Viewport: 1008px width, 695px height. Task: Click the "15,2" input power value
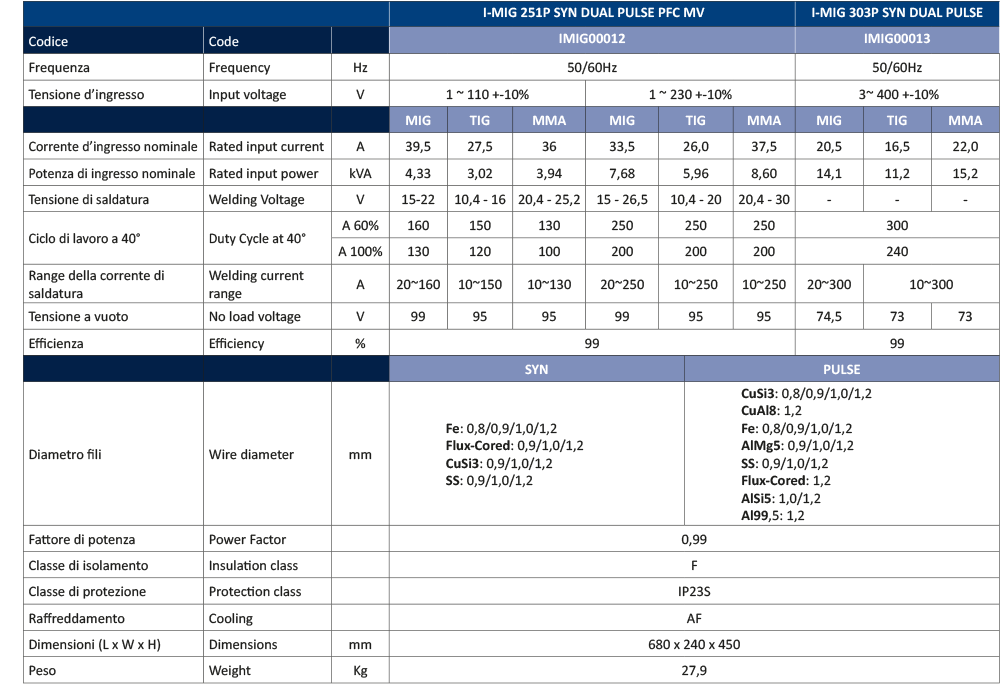point(965,174)
